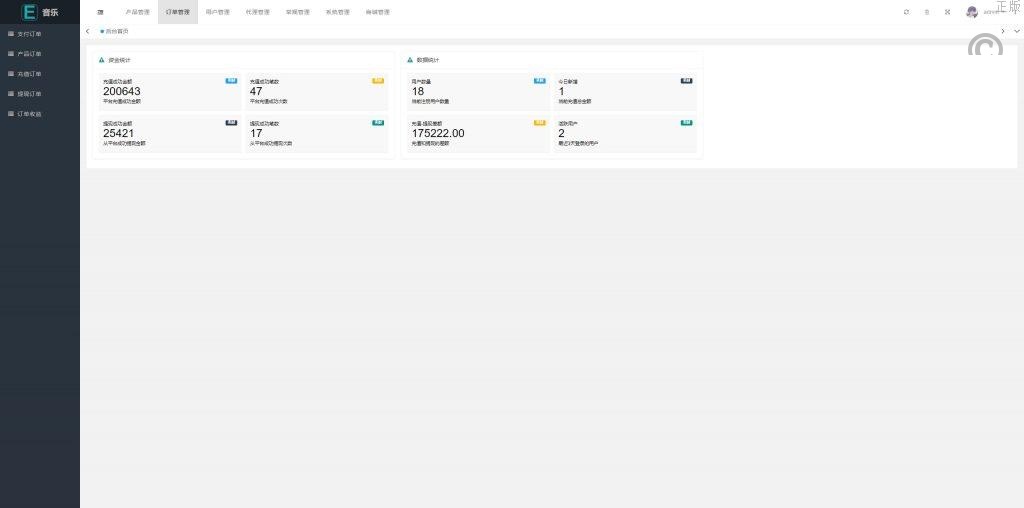
Task: Select the 后台首页 page tab
Action: [x=115, y=31]
